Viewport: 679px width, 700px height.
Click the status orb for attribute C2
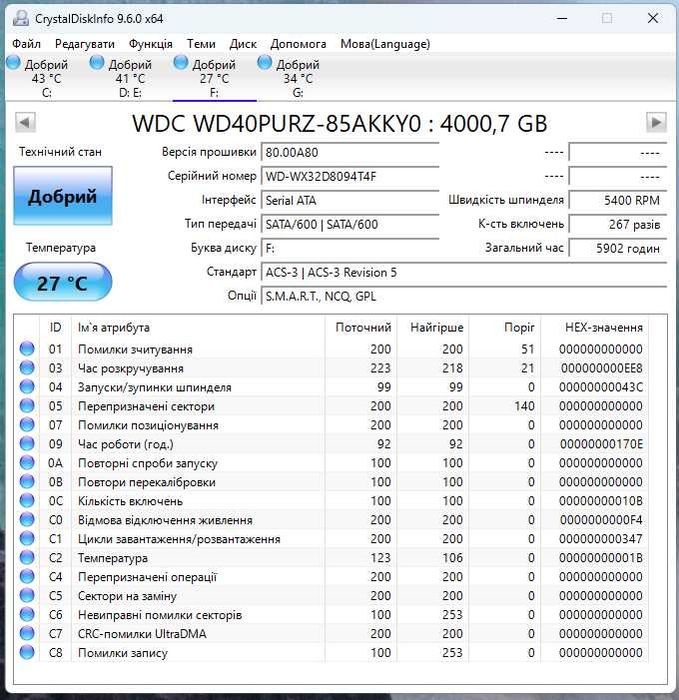pyautogui.click(x=27, y=558)
